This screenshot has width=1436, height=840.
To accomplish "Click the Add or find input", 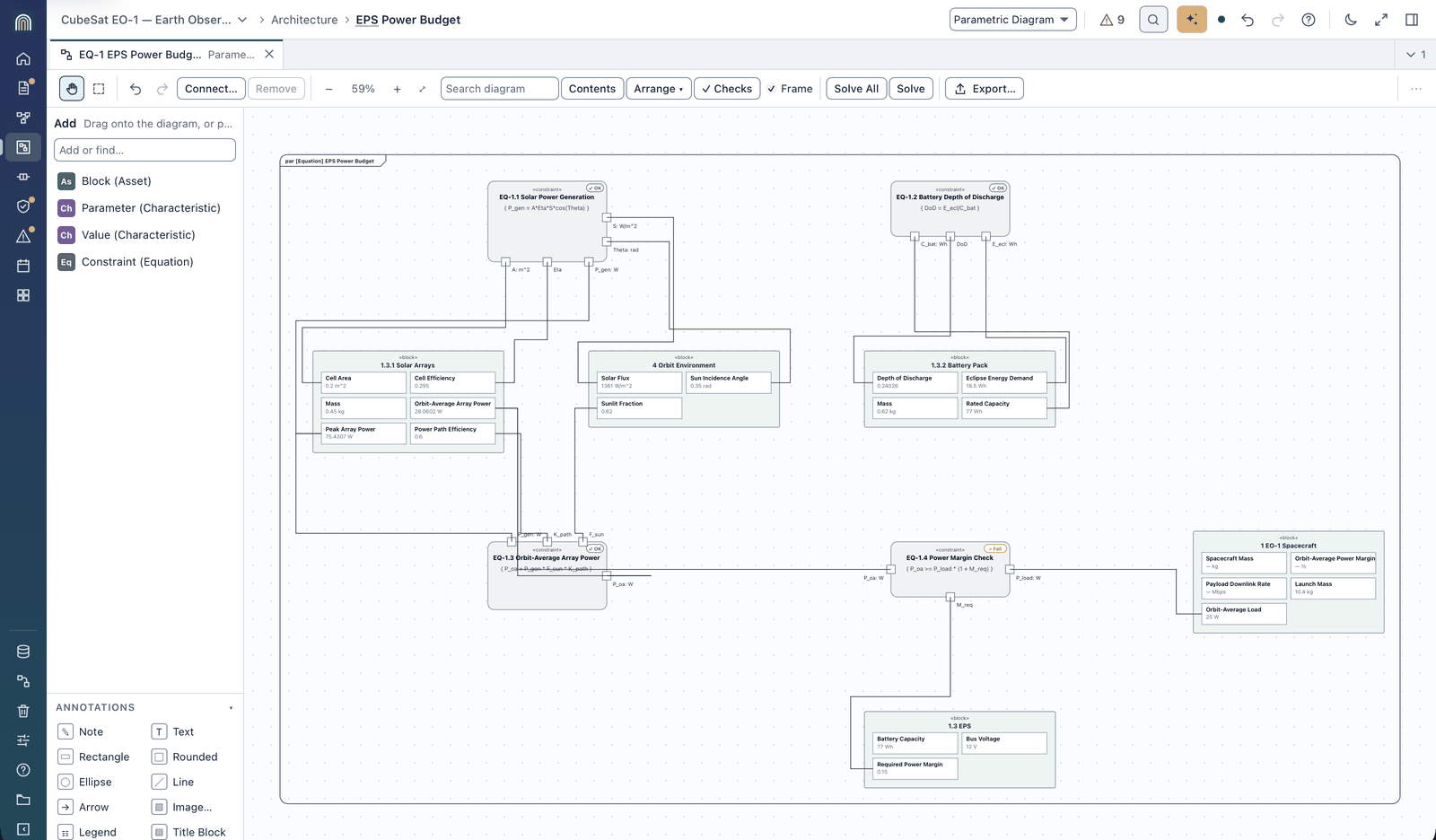I will (144, 150).
